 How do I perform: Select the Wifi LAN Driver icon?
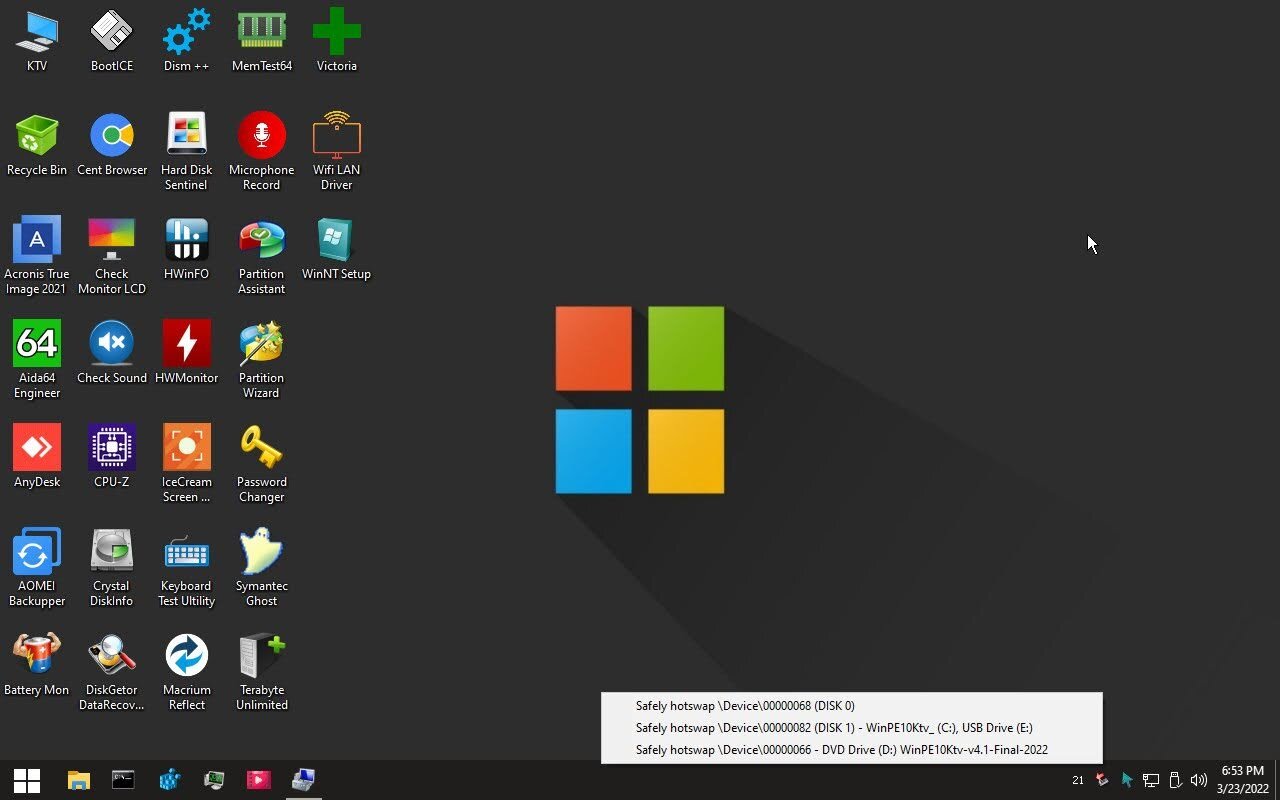click(x=337, y=151)
